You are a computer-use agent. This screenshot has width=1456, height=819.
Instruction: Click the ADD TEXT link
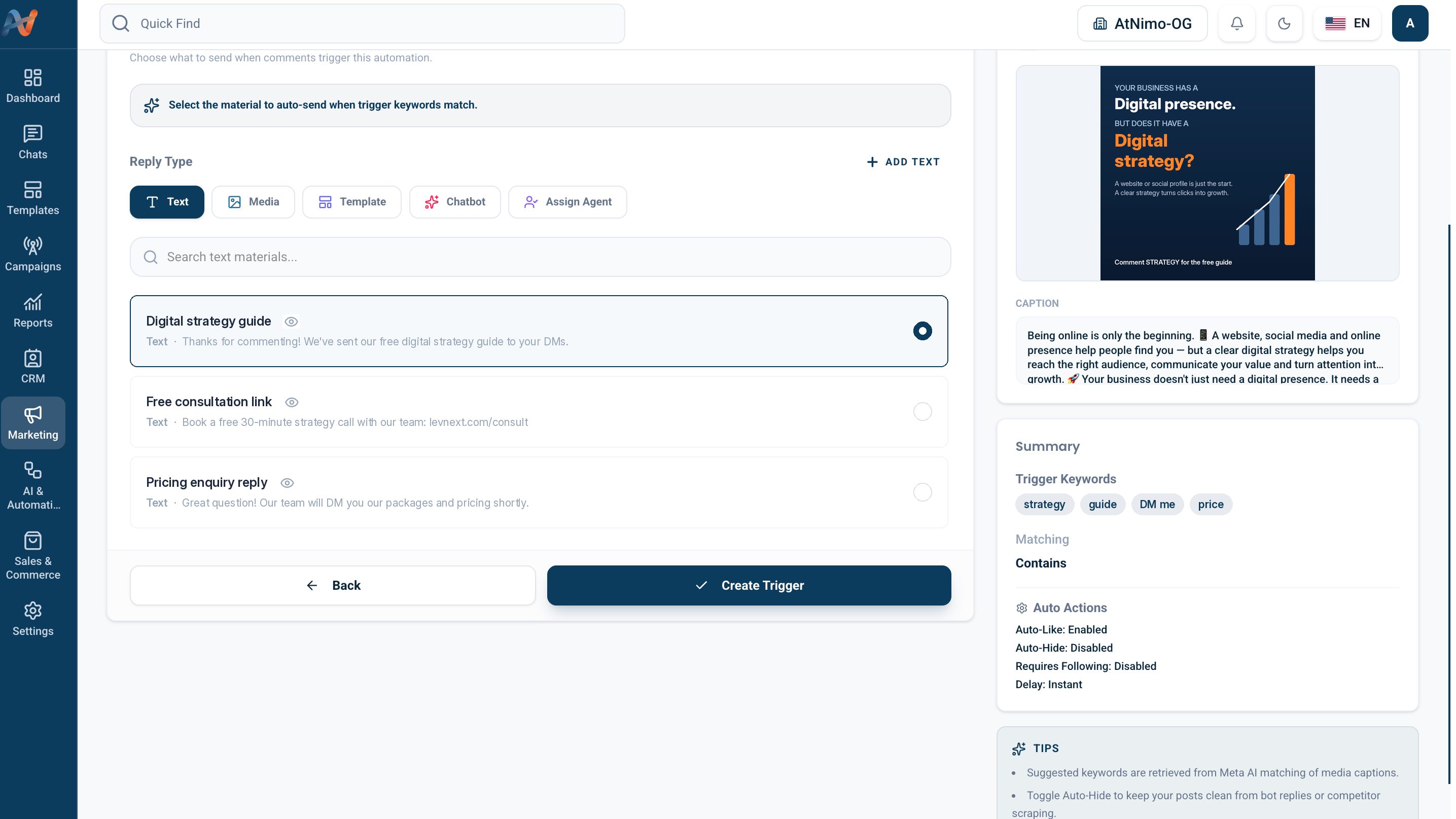coord(903,162)
